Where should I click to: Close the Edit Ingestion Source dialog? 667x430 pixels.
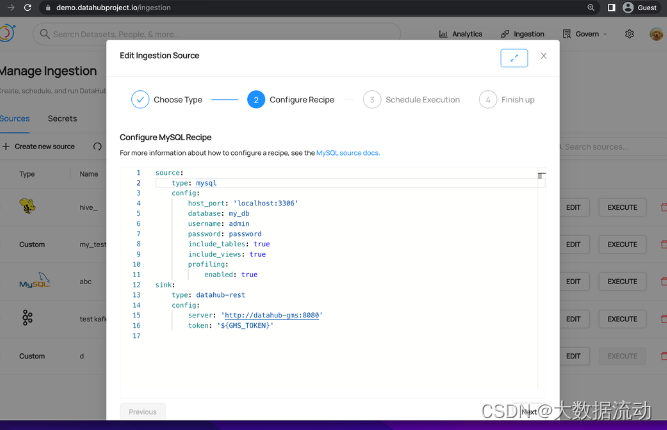click(x=543, y=56)
